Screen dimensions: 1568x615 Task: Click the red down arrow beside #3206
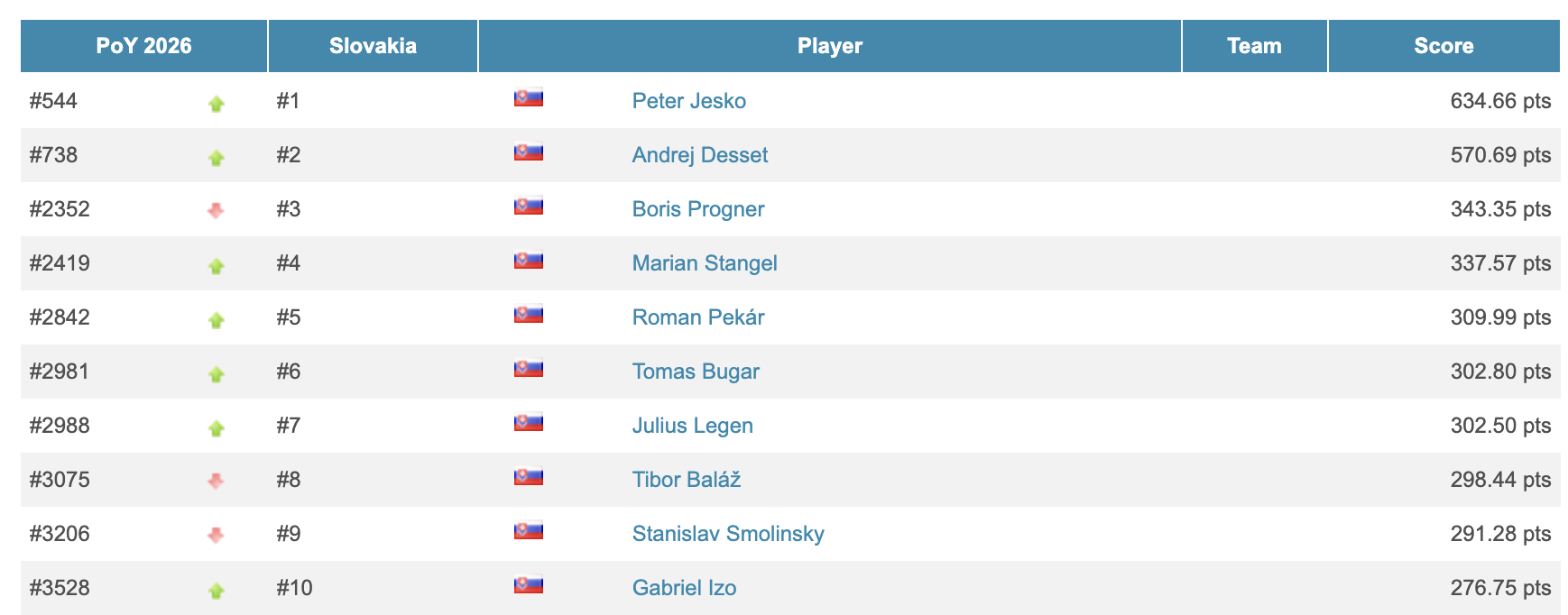[x=216, y=535]
